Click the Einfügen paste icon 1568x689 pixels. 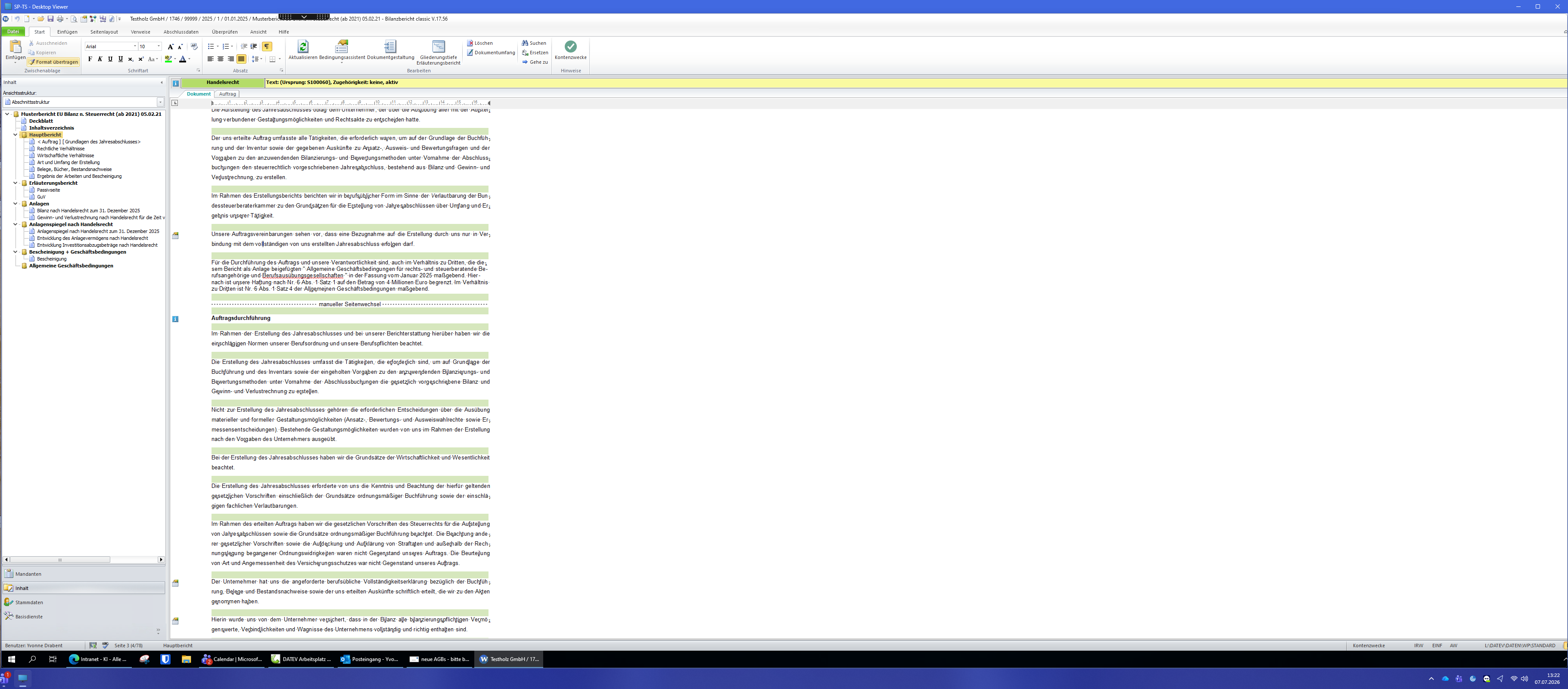15,47
